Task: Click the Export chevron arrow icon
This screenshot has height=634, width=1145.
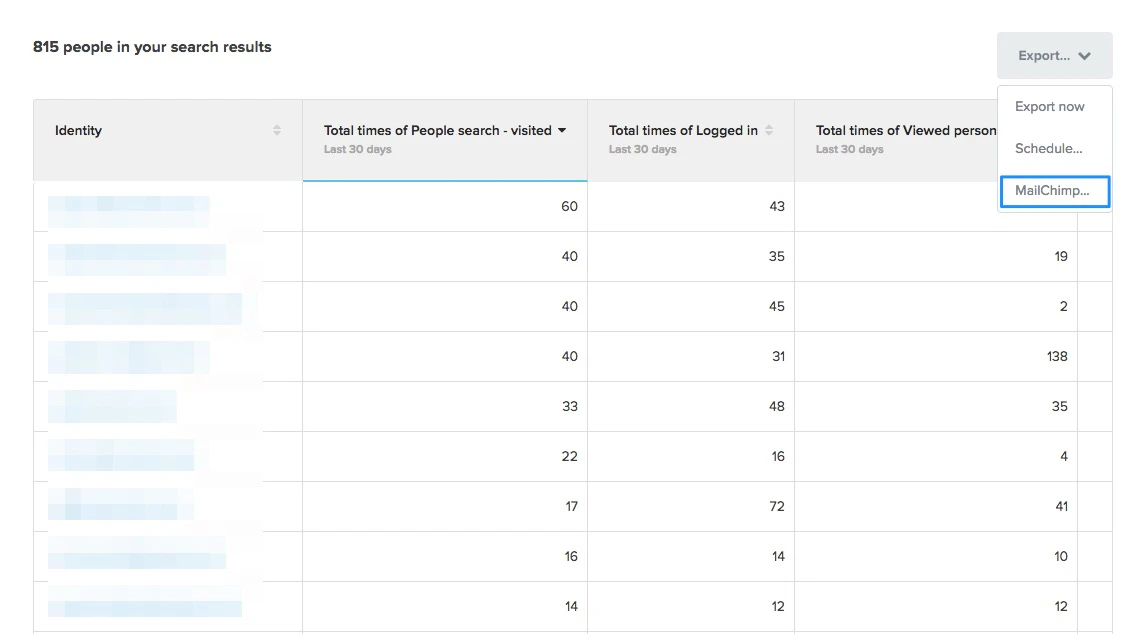Action: (1084, 57)
